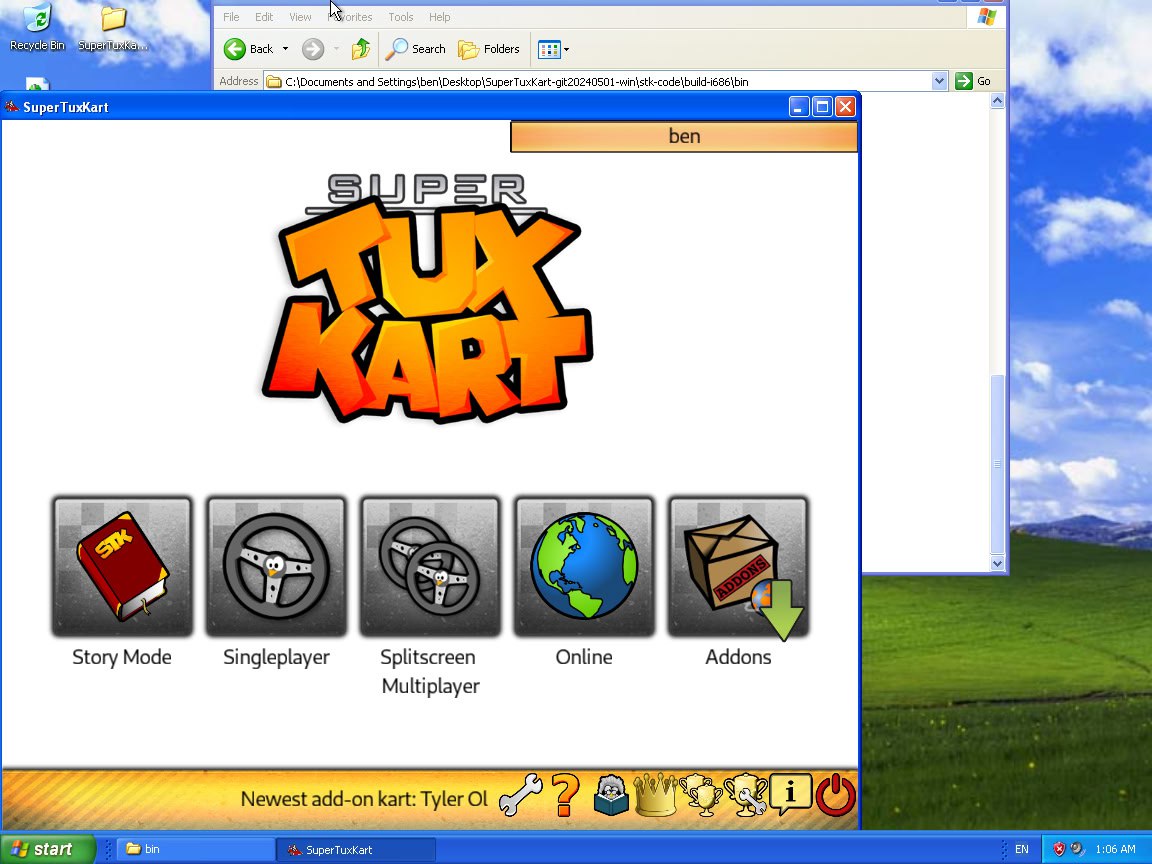Select the Singleplayer steering wheel
The image size is (1152, 864).
pos(276,566)
